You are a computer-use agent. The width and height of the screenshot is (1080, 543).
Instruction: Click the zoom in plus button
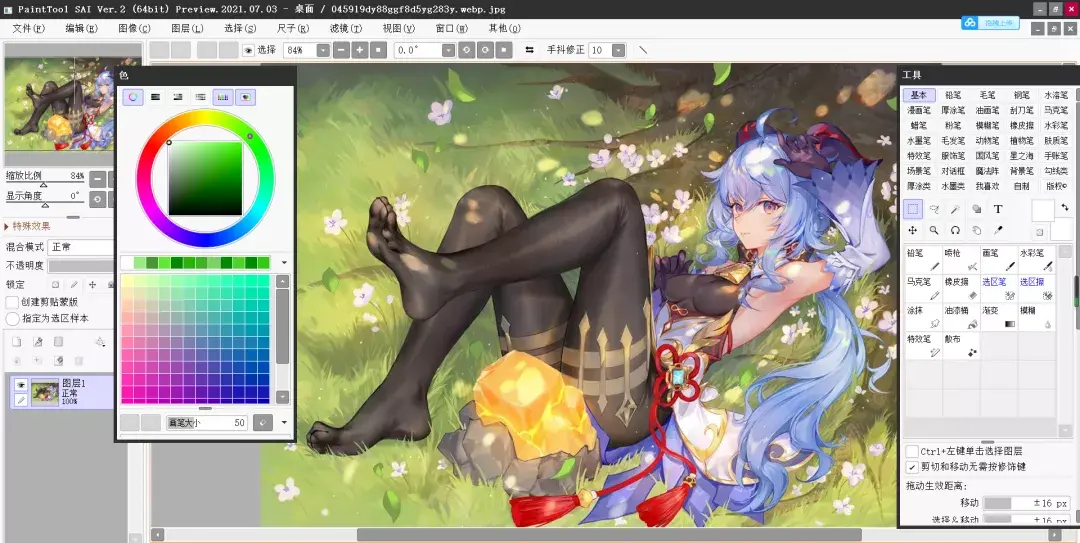coord(360,50)
